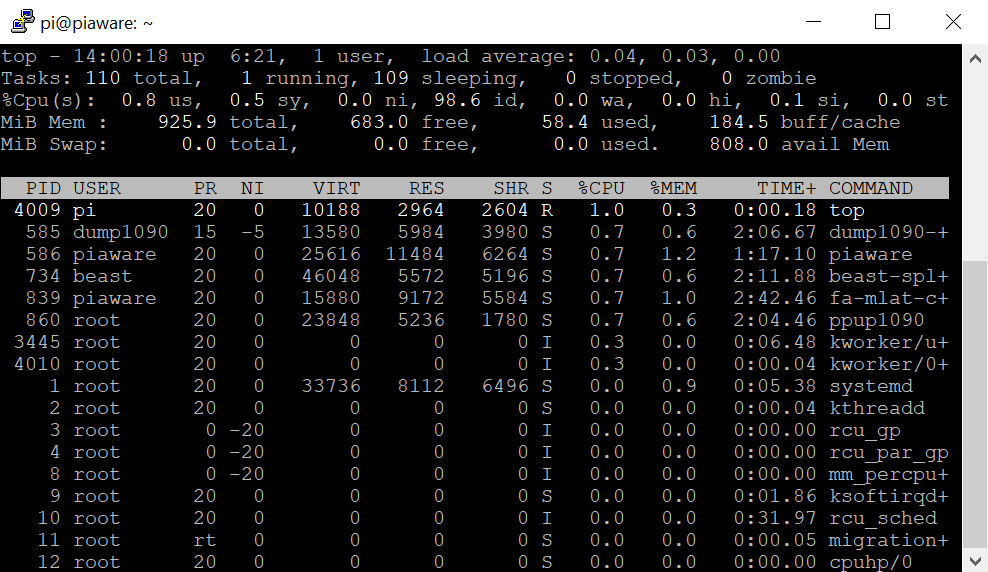Click the 33736 VIRT value
The height and width of the screenshot is (572, 988).
pyautogui.click(x=331, y=386)
